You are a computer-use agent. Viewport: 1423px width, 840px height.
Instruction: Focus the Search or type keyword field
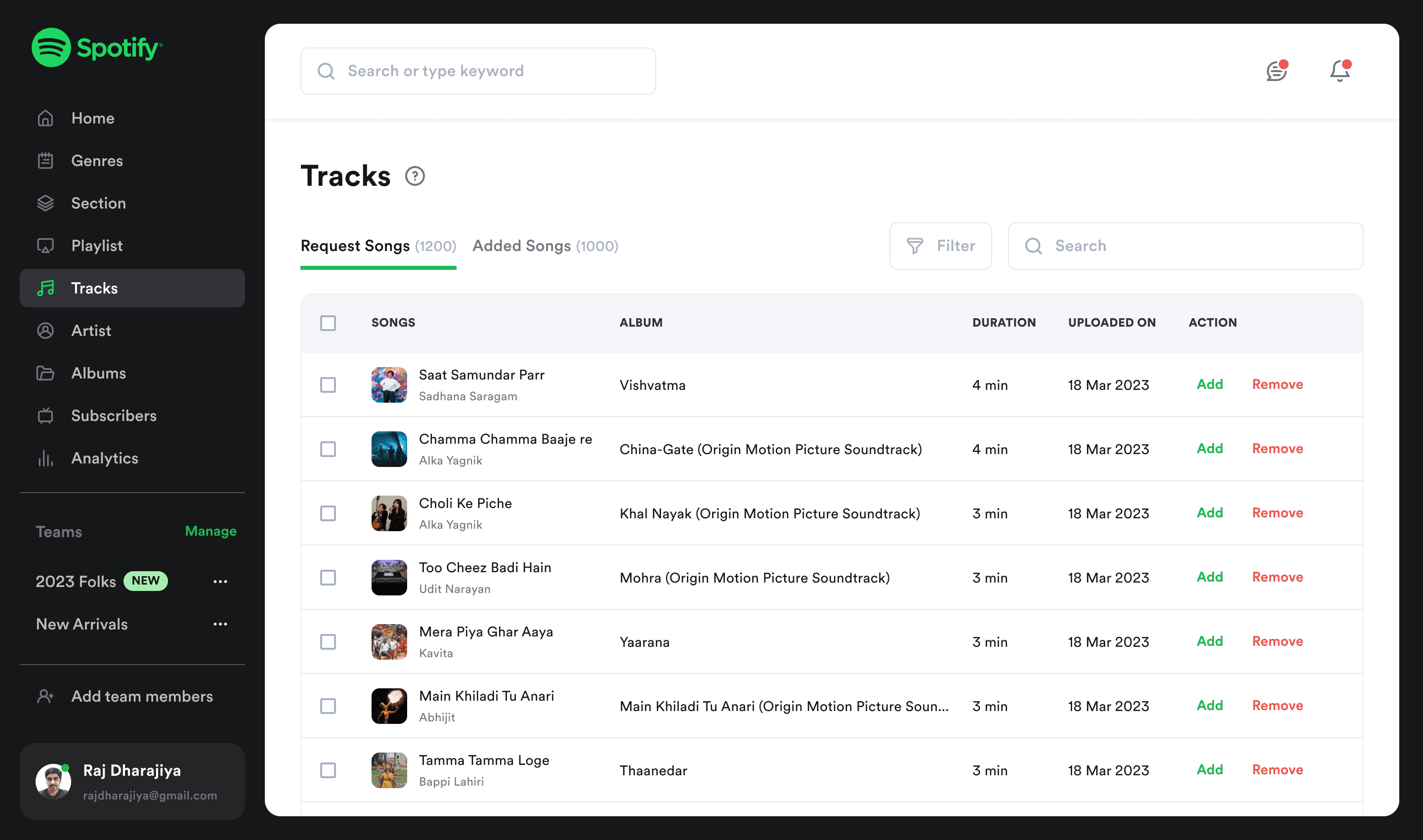tap(478, 71)
